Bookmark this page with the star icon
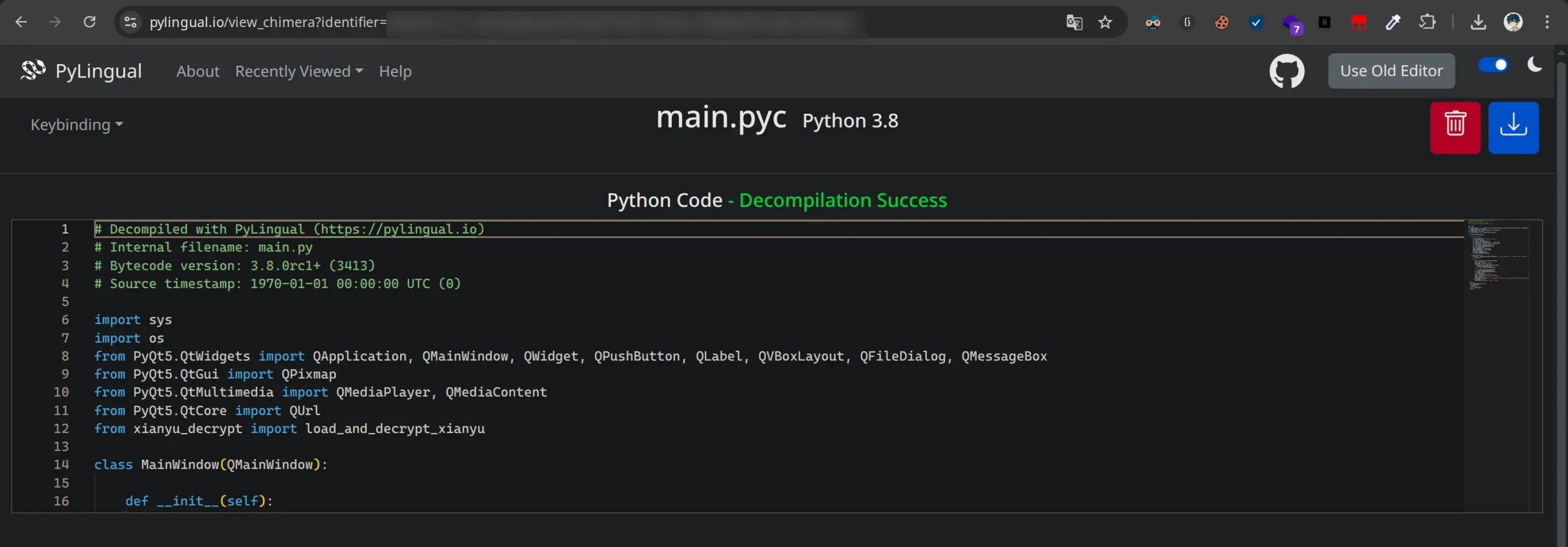The height and width of the screenshot is (547, 1568). click(x=1105, y=22)
